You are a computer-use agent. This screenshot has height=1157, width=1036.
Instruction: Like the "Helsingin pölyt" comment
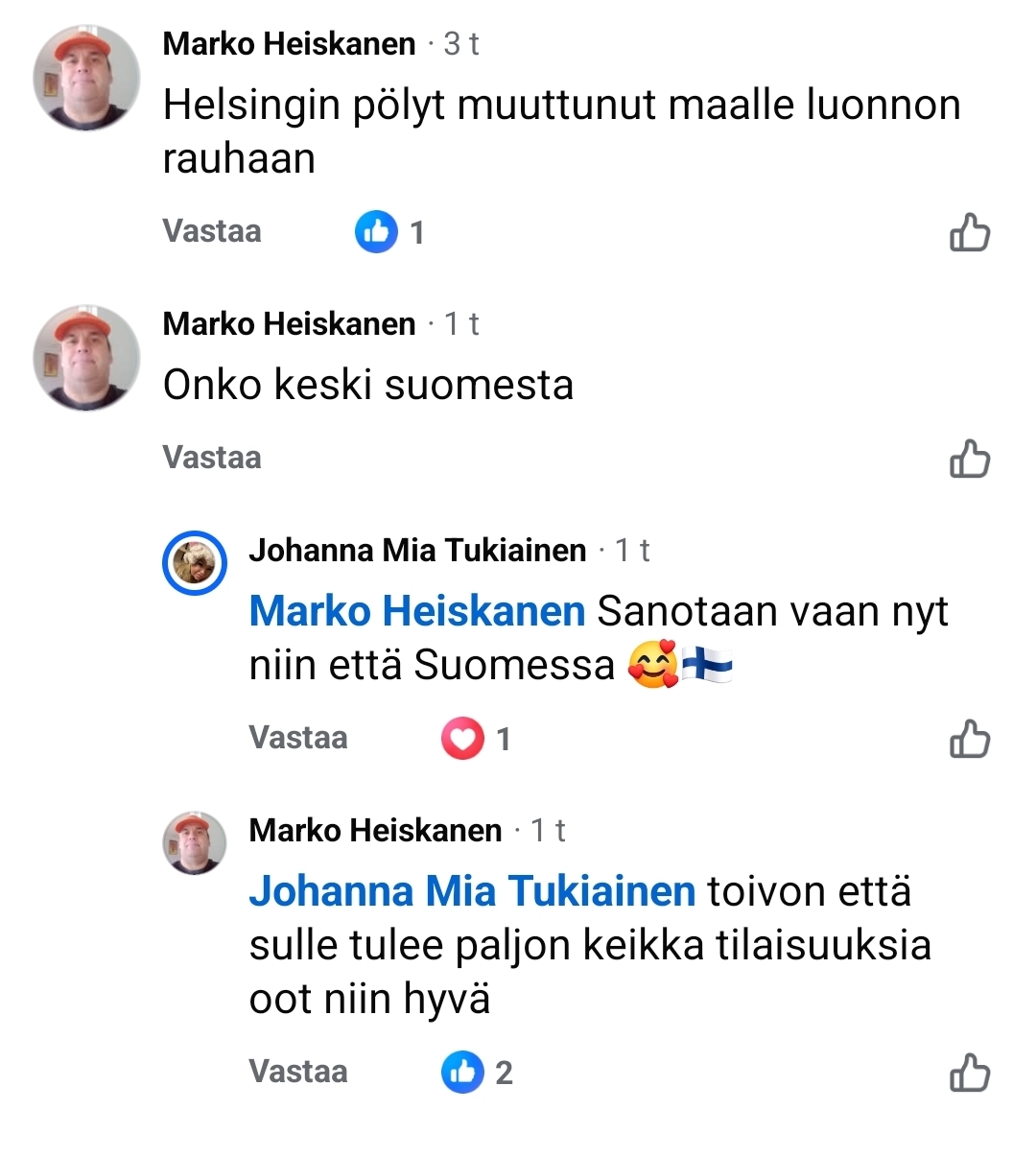pos(969,233)
